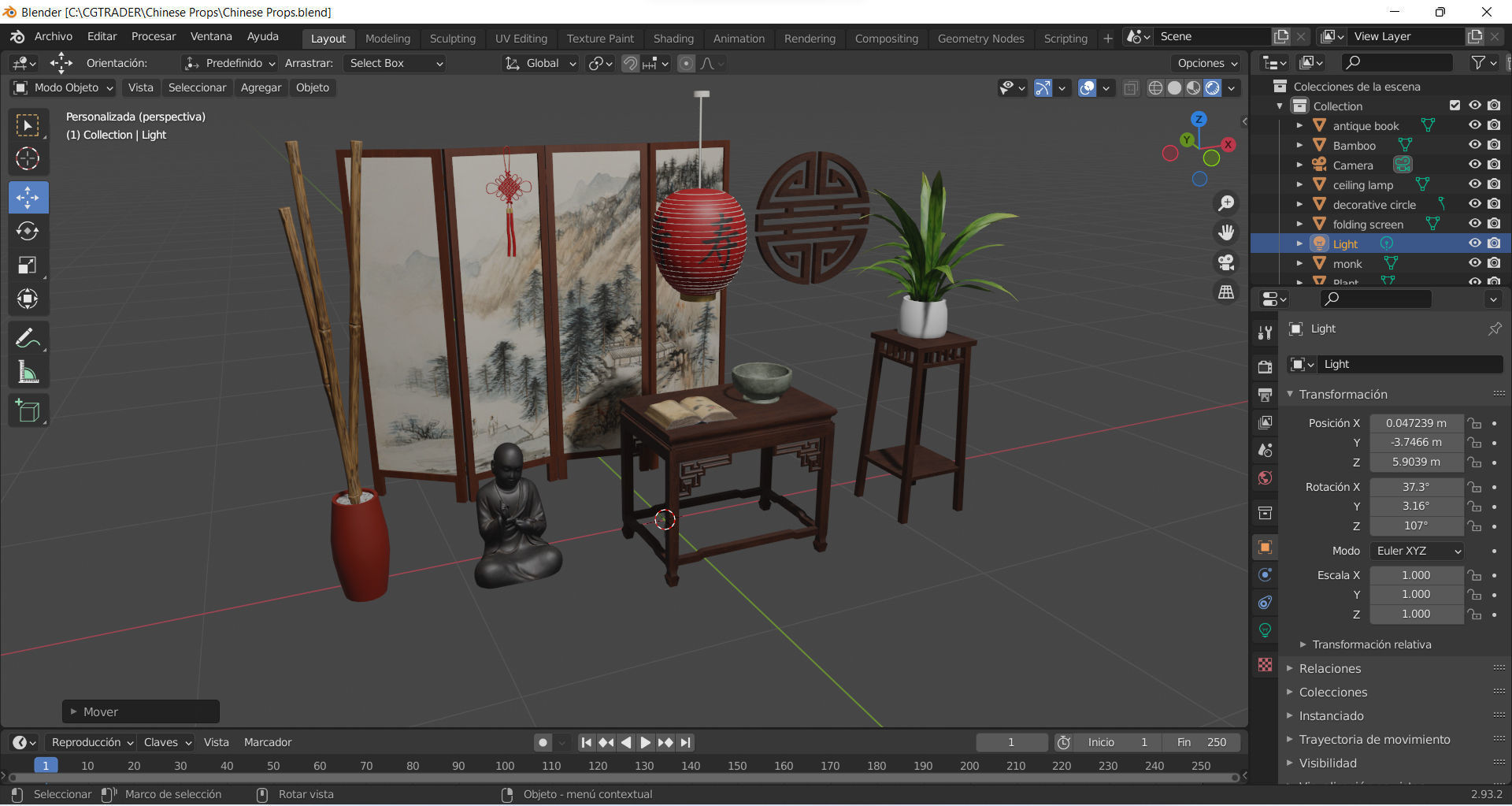Click the current frame number field
This screenshot has height=806, width=1512.
click(1011, 742)
